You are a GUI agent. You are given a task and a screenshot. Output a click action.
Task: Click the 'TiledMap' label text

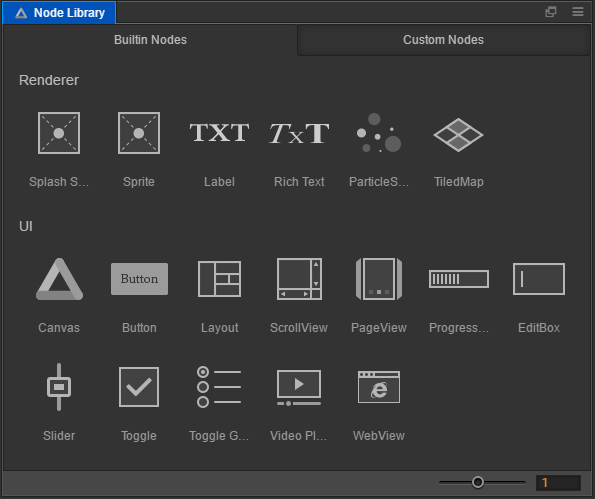459,182
